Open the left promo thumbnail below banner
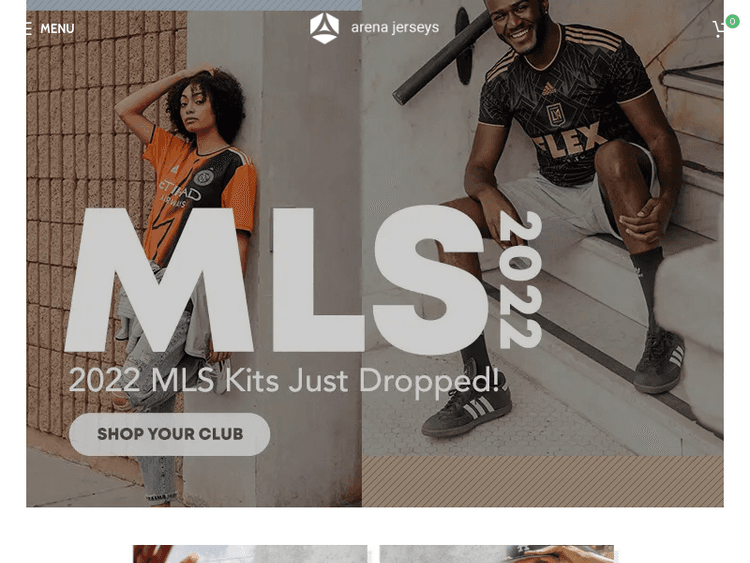The height and width of the screenshot is (563, 750). click(250, 554)
